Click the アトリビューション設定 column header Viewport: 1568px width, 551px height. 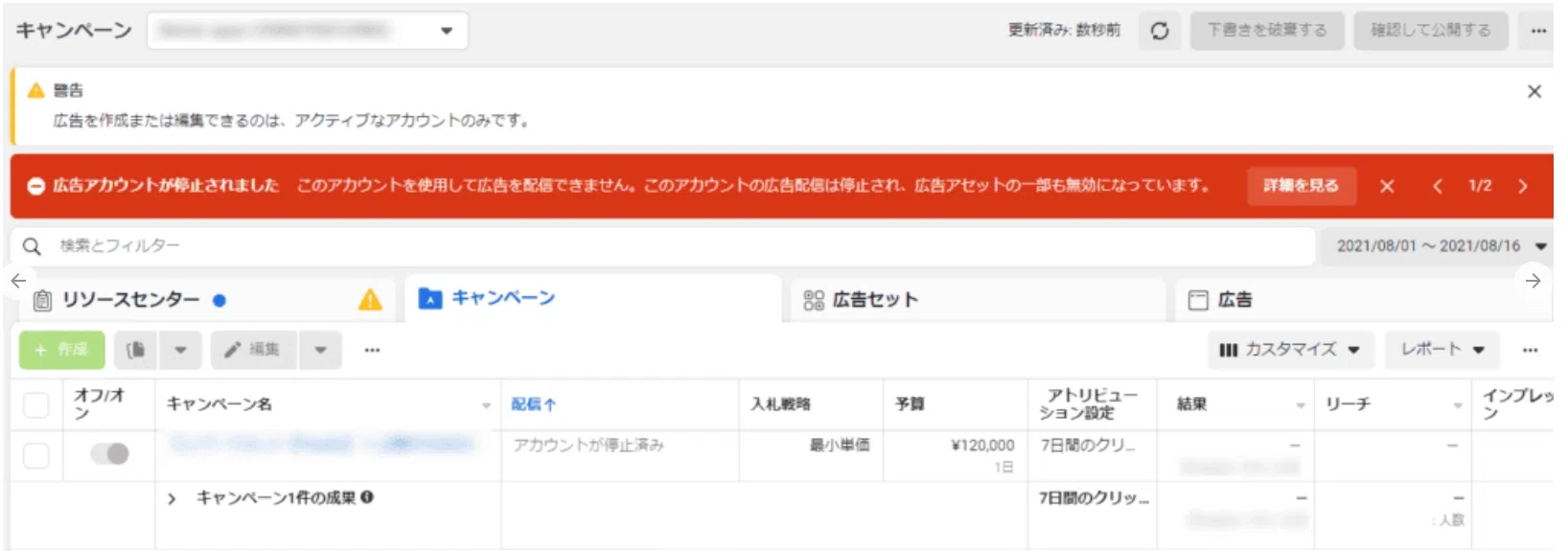[x=1090, y=404]
